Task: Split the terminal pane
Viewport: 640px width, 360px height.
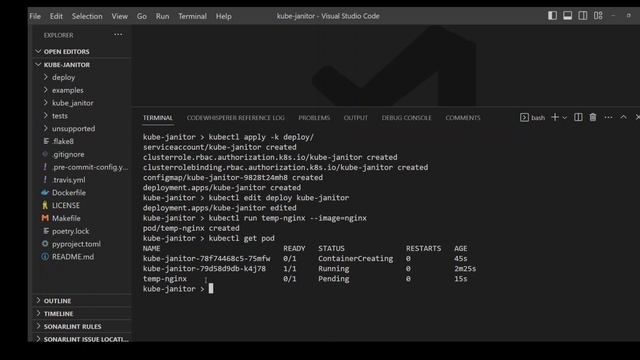Action: [x=578, y=118]
